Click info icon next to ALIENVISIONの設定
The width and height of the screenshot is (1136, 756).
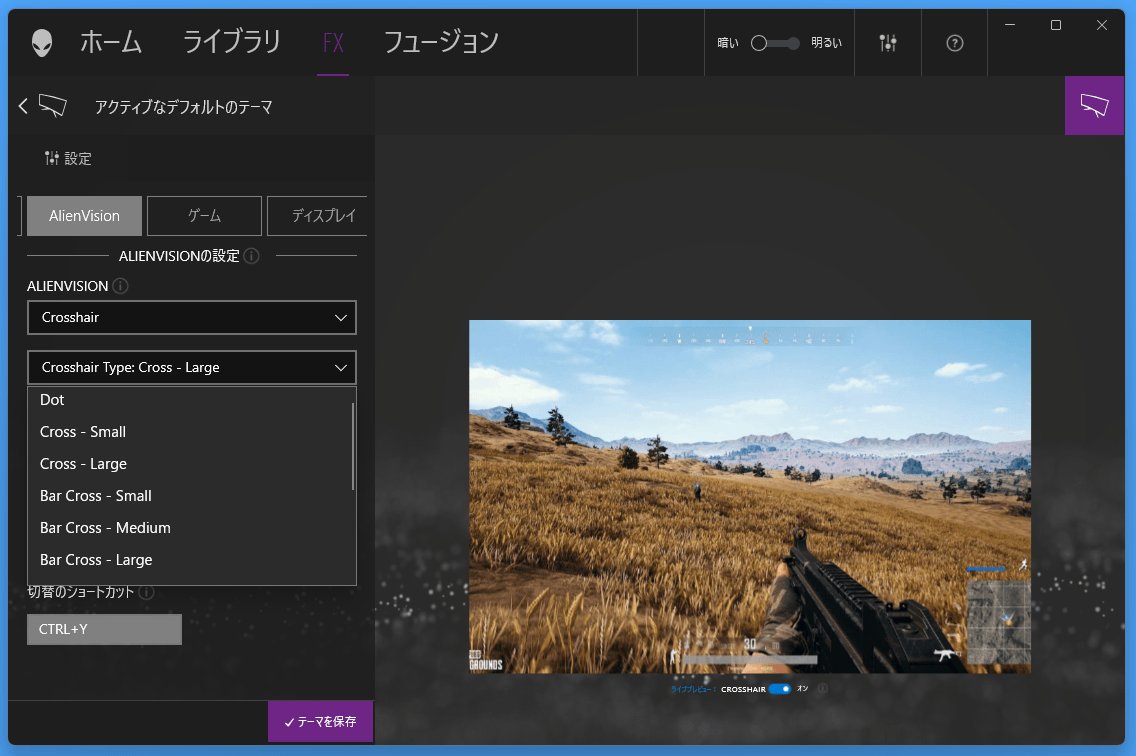[251, 256]
